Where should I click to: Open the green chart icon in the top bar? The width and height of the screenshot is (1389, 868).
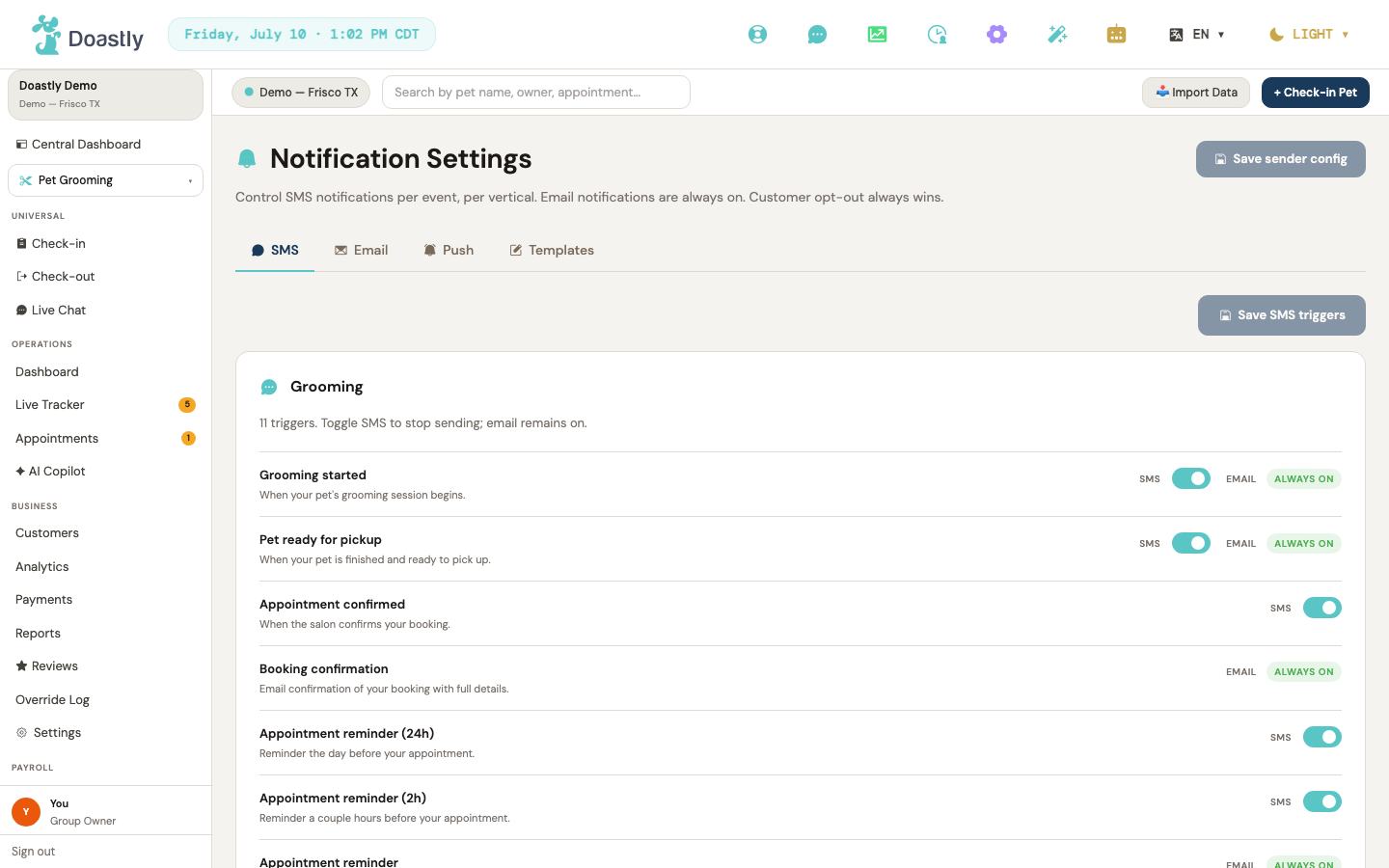click(877, 35)
